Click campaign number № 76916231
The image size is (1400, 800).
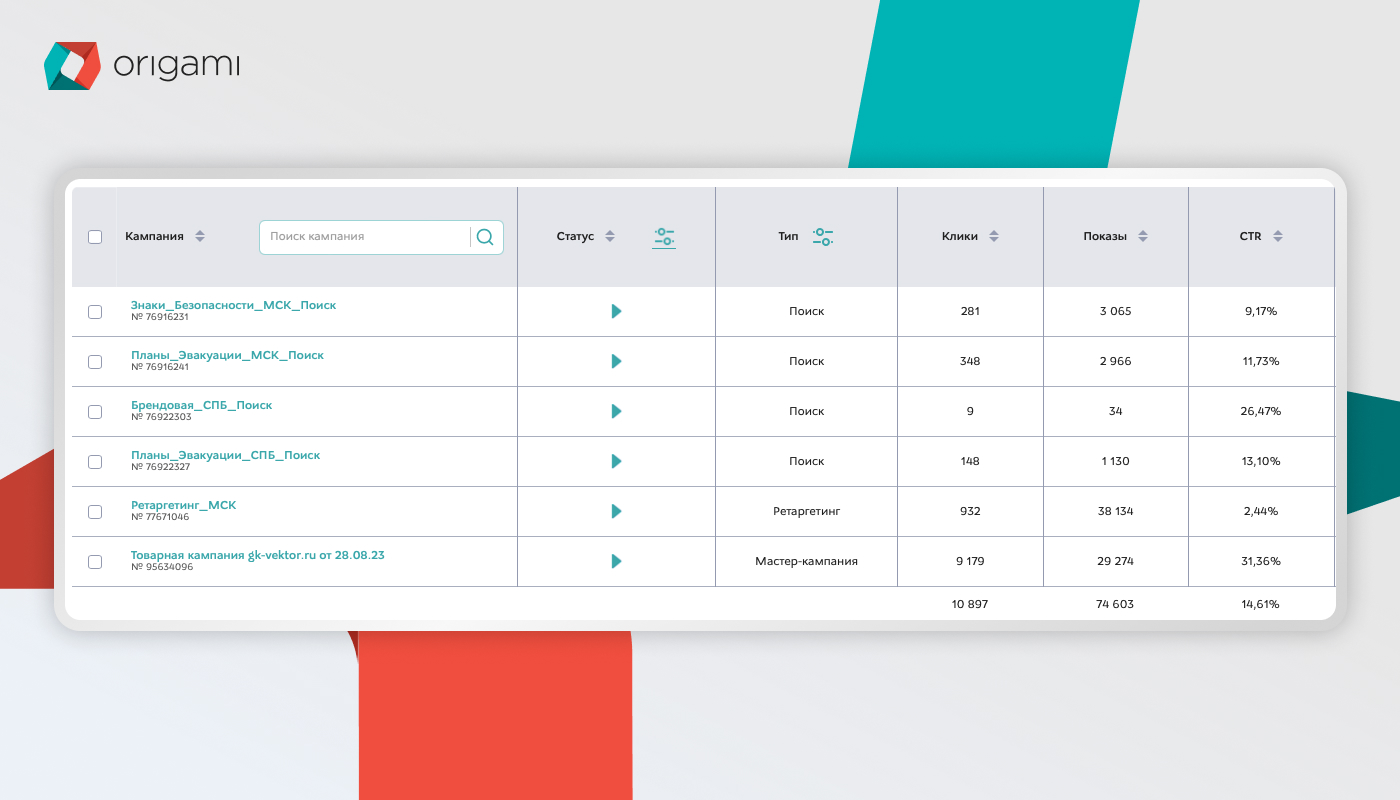pyautogui.click(x=160, y=317)
